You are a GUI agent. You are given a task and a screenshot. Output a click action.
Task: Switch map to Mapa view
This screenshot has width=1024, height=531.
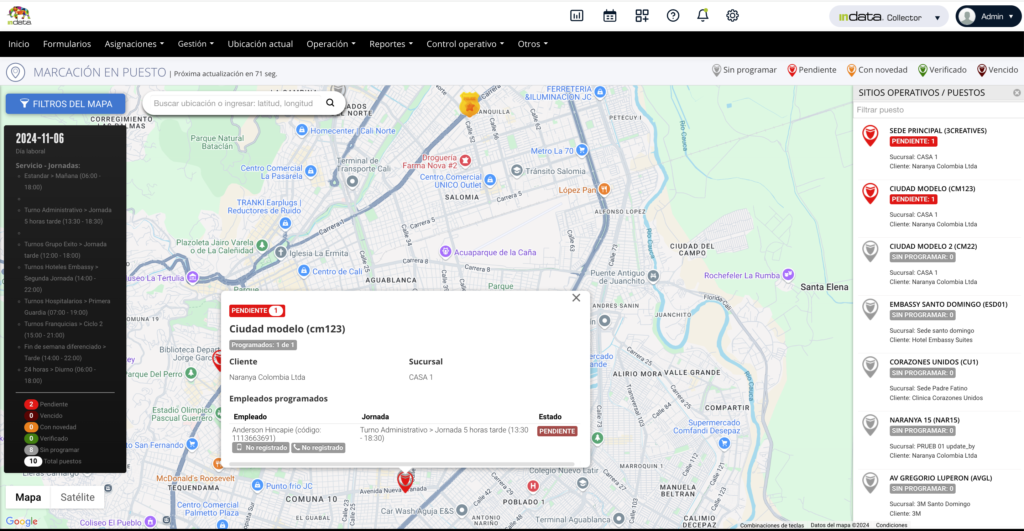click(28, 497)
